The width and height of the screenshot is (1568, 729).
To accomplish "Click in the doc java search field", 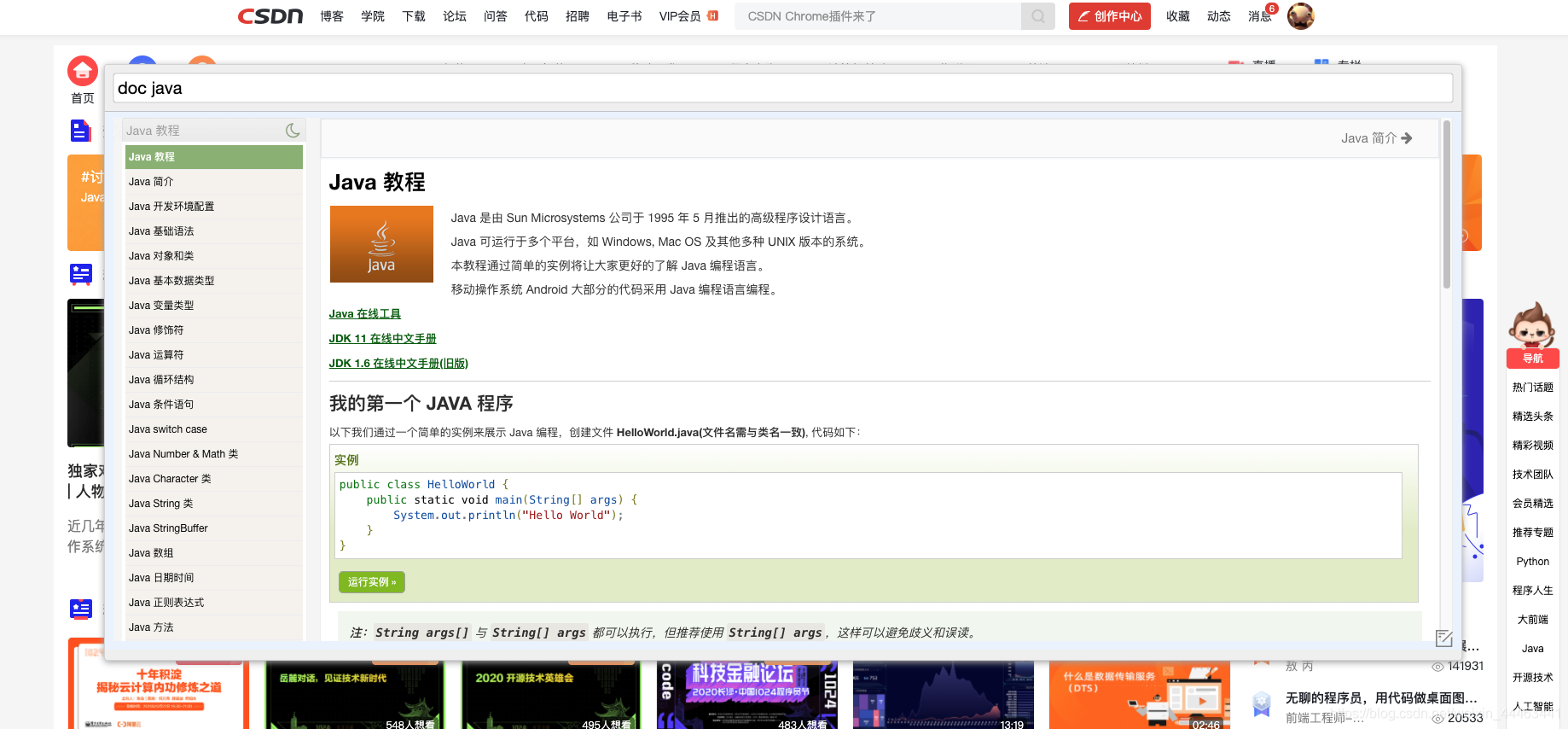I will (x=783, y=88).
